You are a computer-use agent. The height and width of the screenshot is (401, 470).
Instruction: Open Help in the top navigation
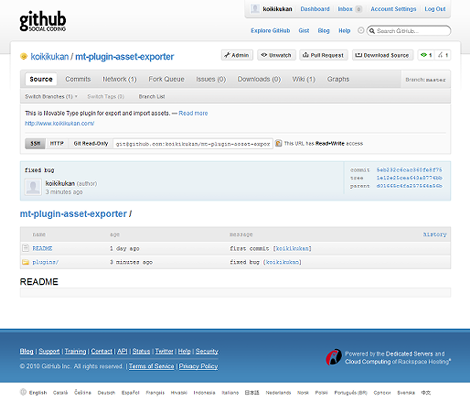coord(344,31)
